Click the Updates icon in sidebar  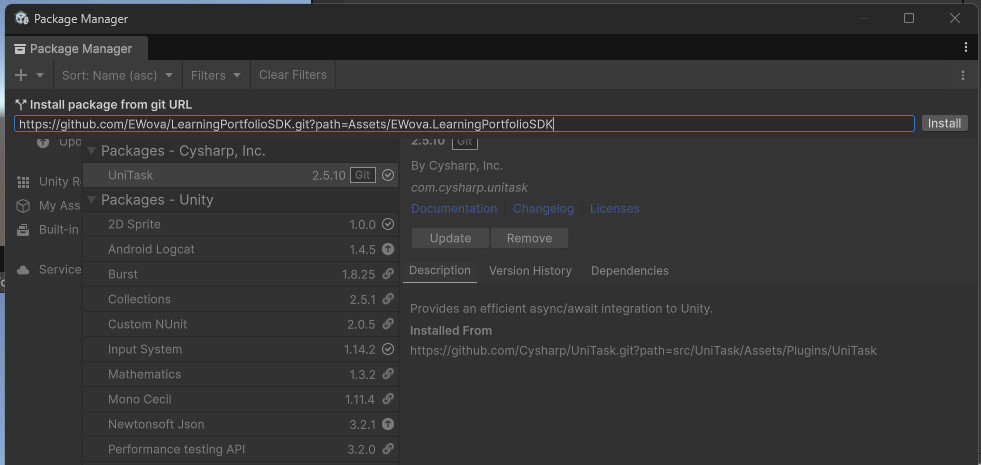coord(43,142)
